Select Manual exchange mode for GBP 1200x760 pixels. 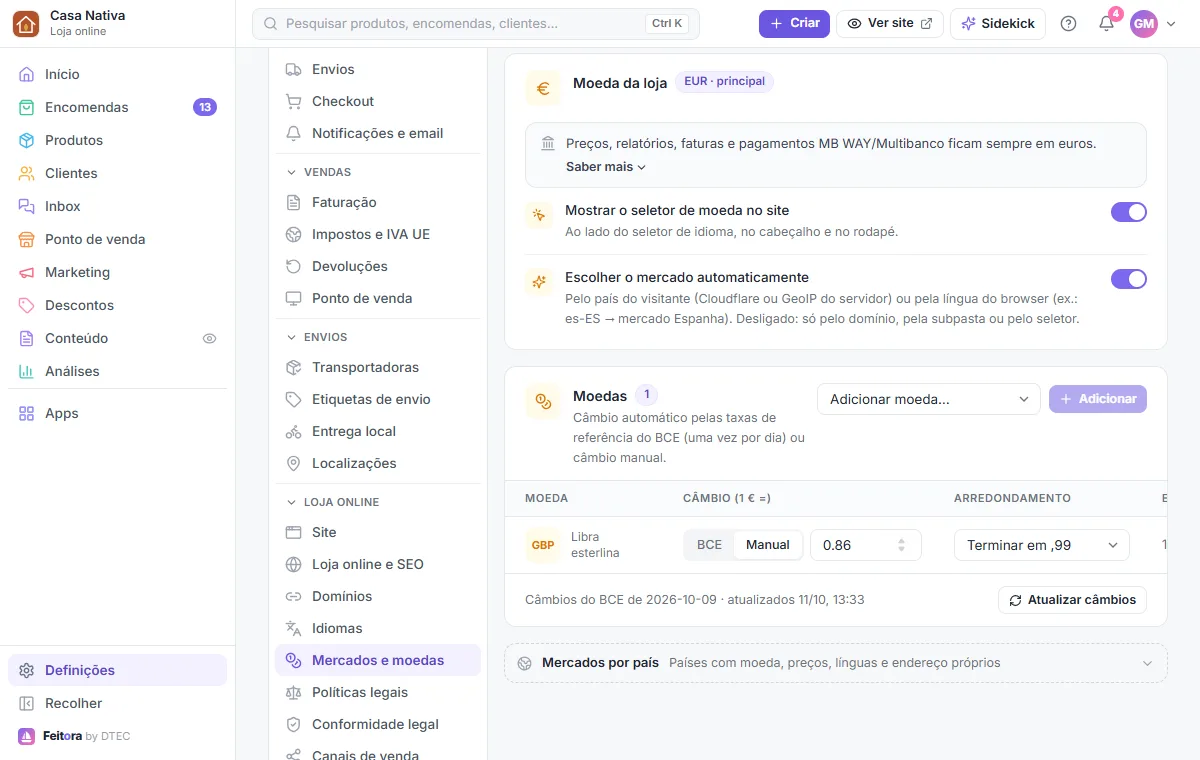coord(768,545)
